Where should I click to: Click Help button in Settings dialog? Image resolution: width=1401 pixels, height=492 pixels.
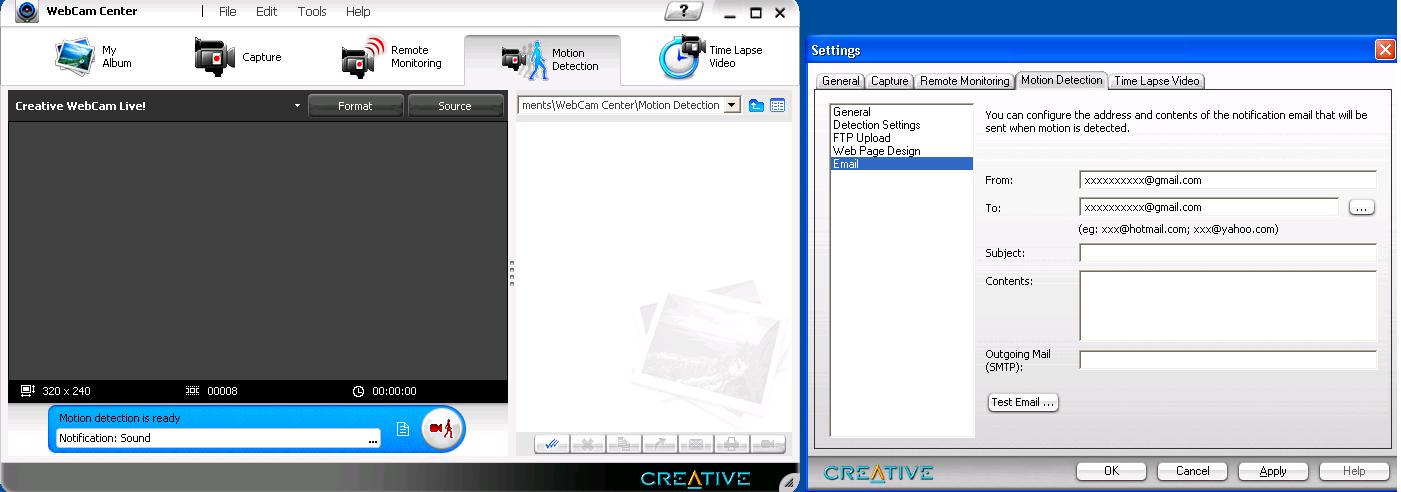point(1355,471)
